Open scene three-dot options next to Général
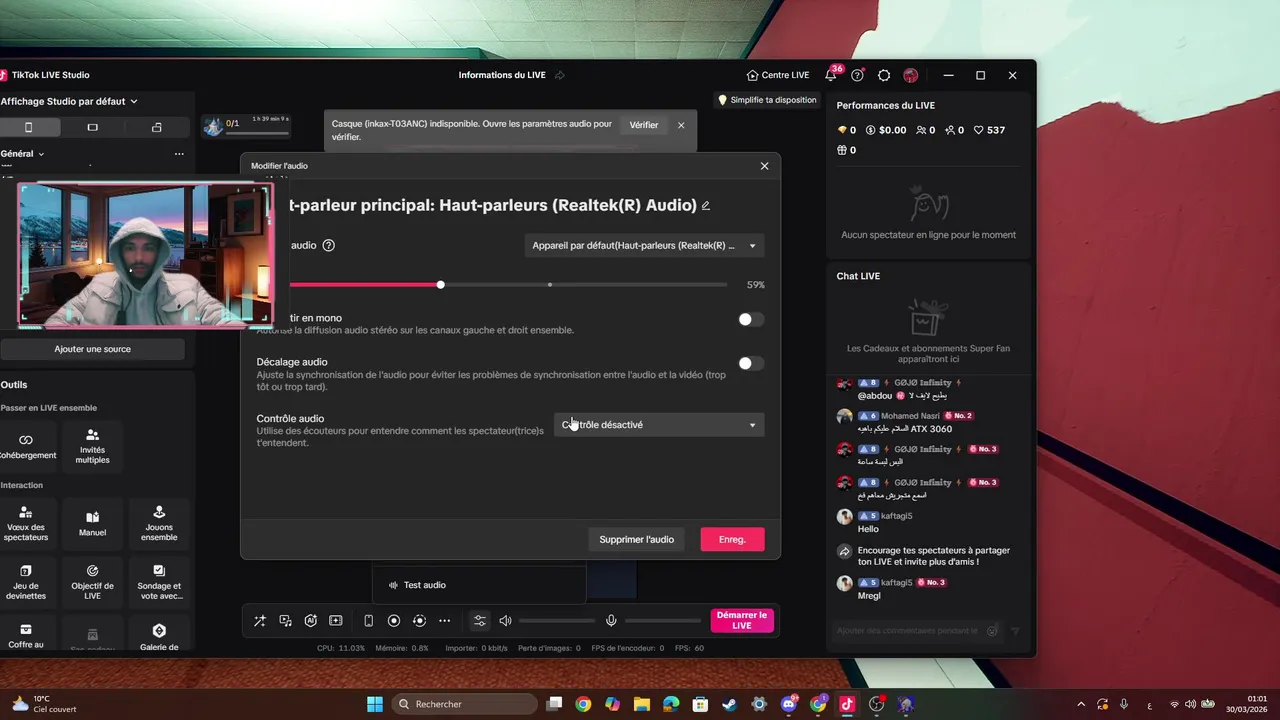This screenshot has width=1280, height=720. click(179, 154)
